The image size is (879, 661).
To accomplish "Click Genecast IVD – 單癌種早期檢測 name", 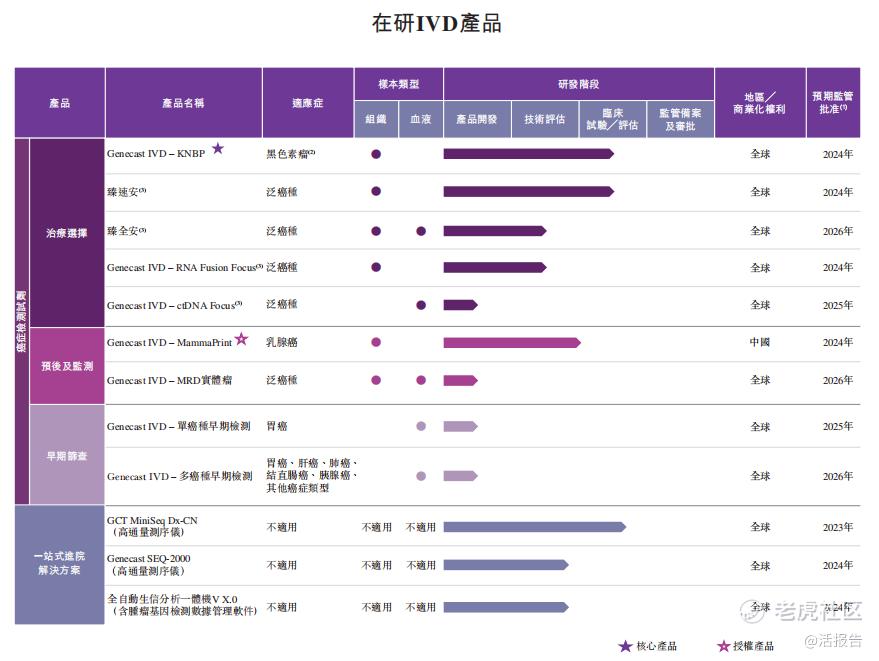I will [x=179, y=427].
